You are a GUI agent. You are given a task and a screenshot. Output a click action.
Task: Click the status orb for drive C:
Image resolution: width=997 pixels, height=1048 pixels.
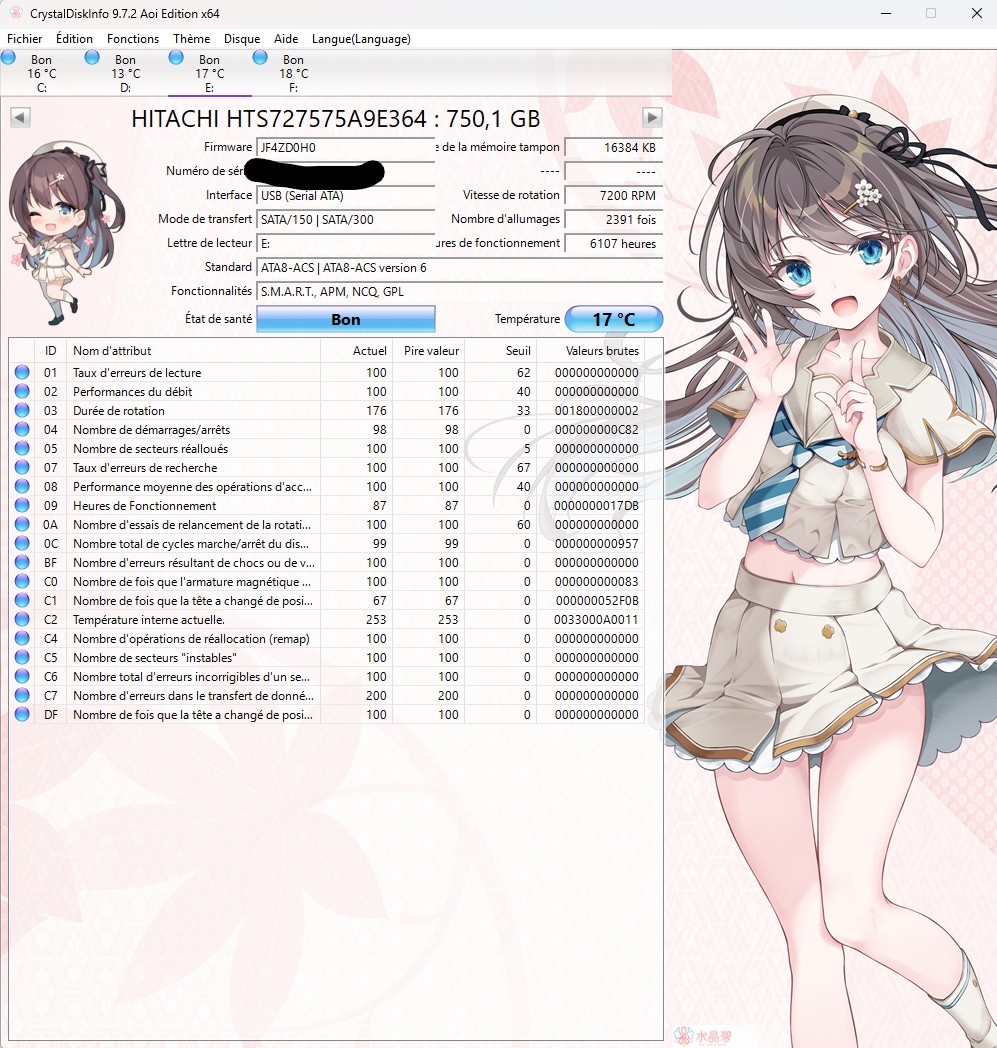click(x=9, y=59)
